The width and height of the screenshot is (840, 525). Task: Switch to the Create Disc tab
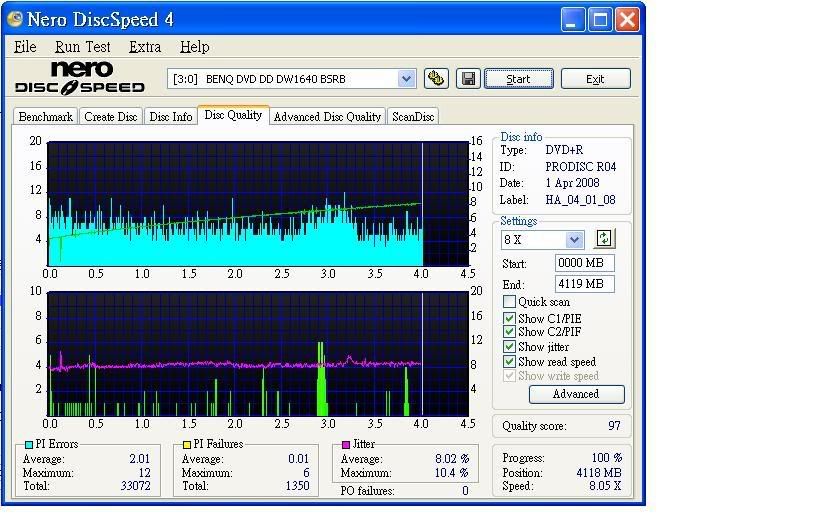click(110, 116)
